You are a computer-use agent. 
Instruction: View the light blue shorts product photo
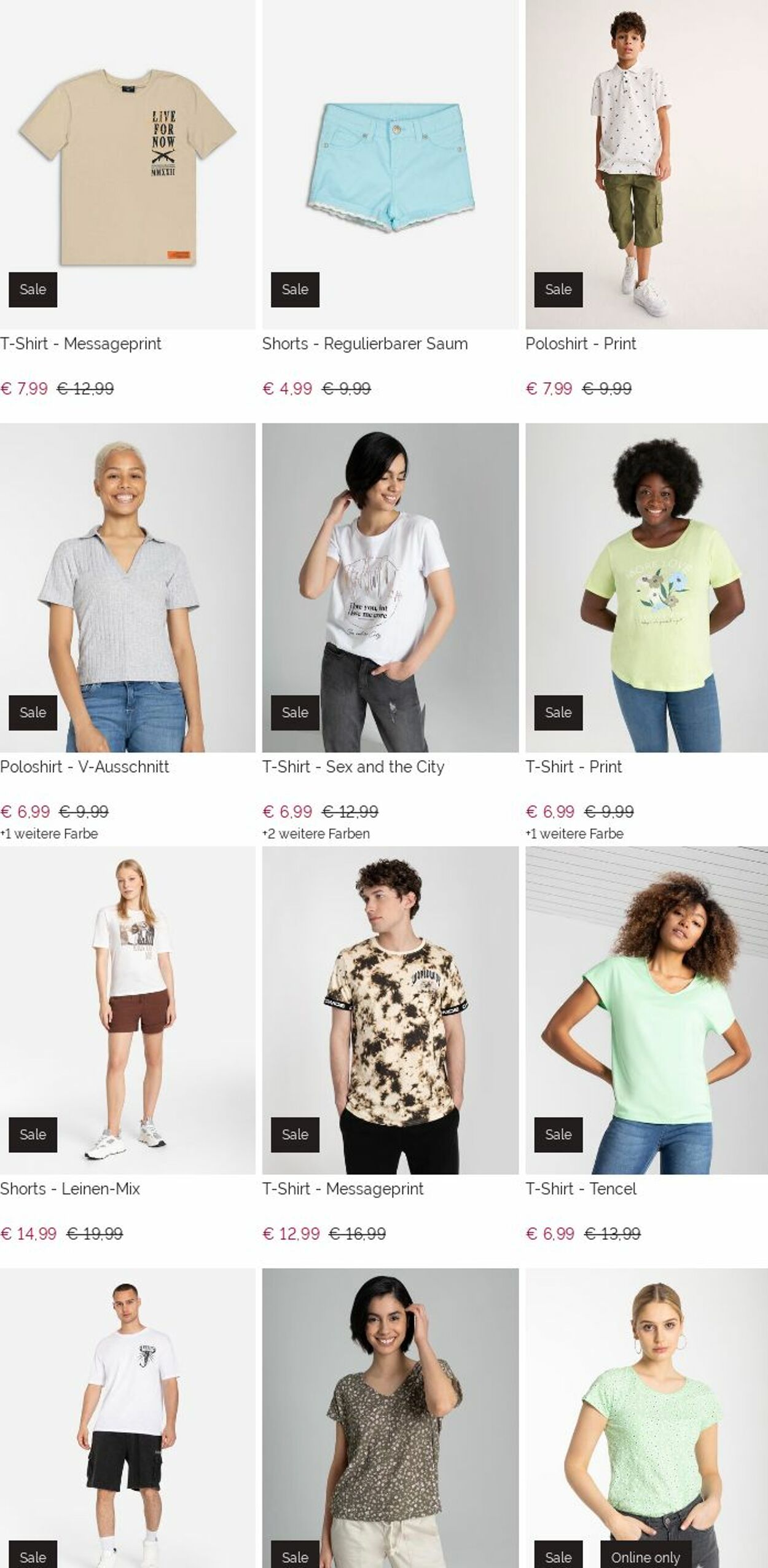click(x=390, y=164)
